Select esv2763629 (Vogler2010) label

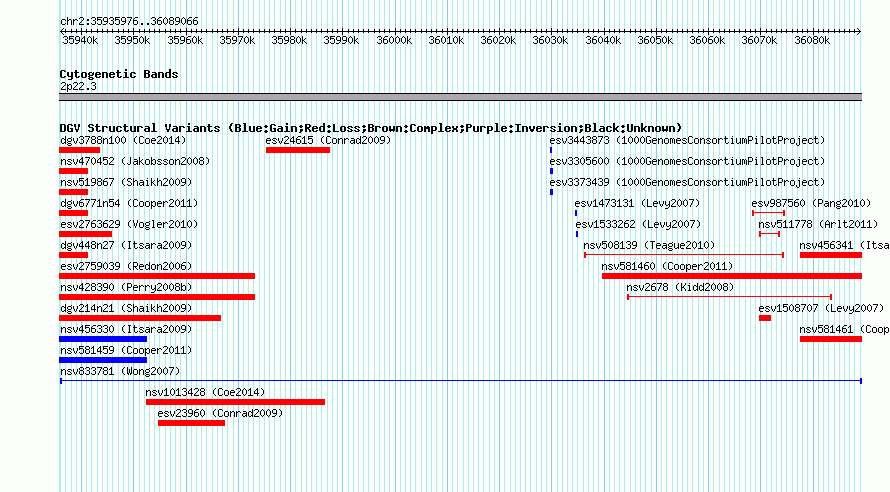pyautogui.click(x=129, y=224)
